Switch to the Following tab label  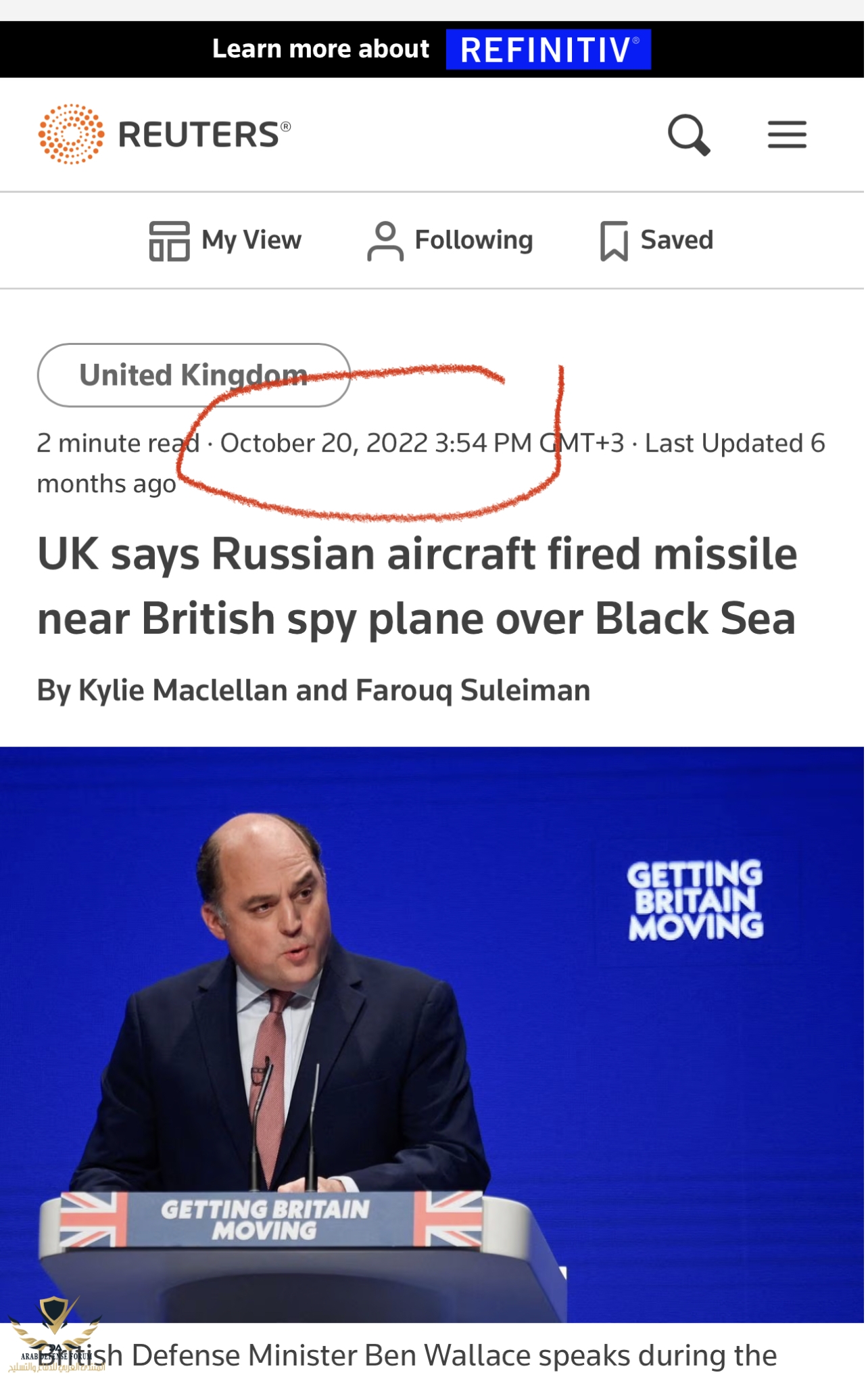pyautogui.click(x=474, y=240)
